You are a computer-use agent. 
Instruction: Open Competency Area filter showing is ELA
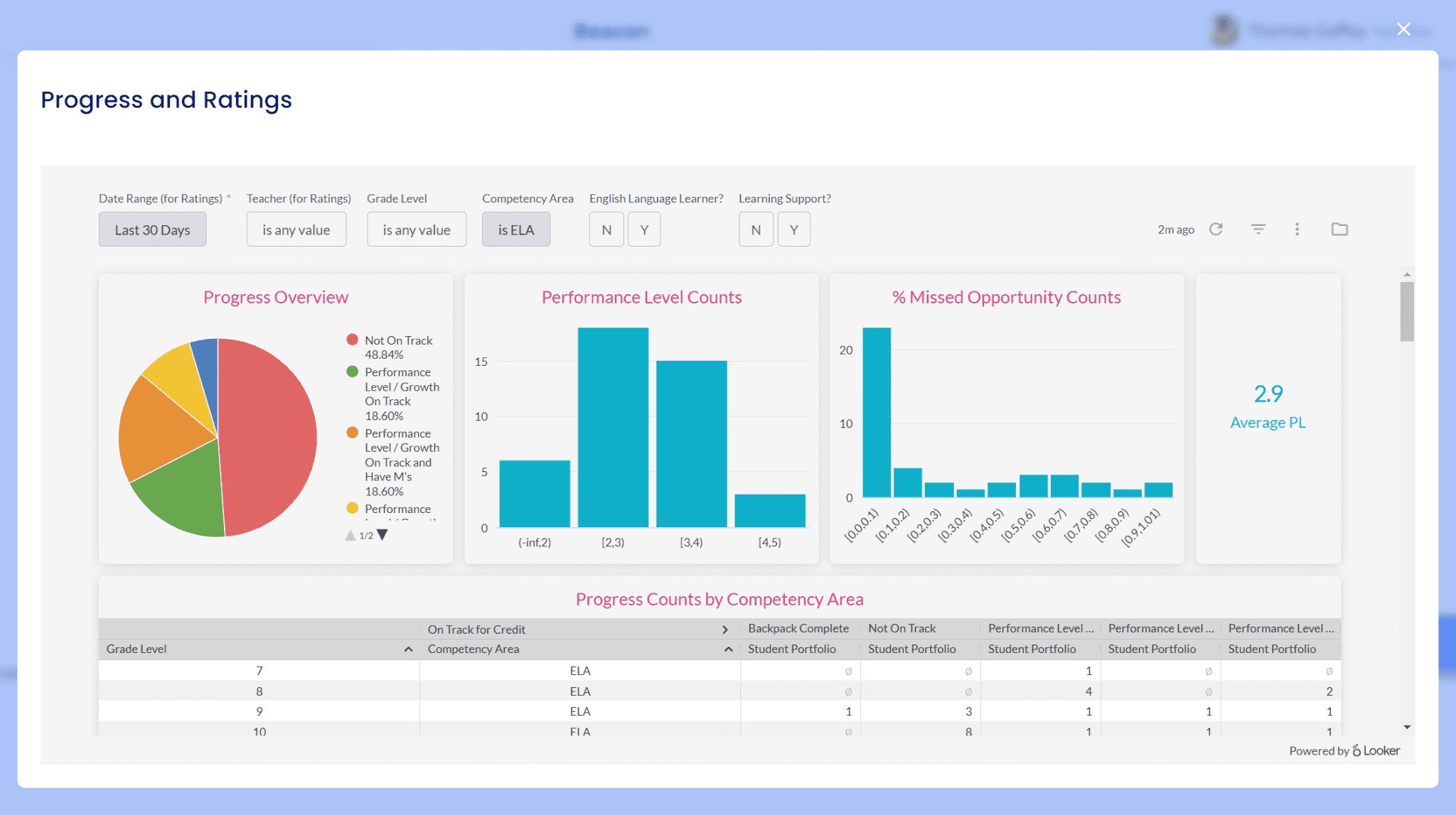pos(515,230)
